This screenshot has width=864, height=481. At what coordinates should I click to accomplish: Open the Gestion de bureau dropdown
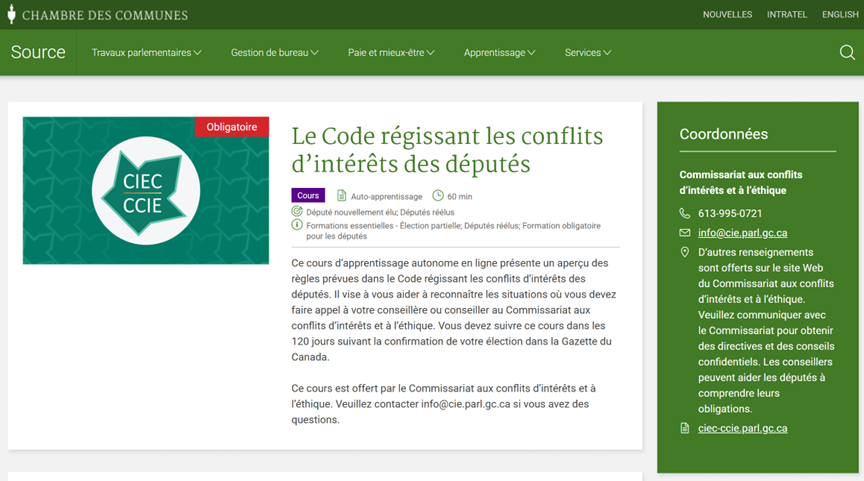click(x=274, y=53)
